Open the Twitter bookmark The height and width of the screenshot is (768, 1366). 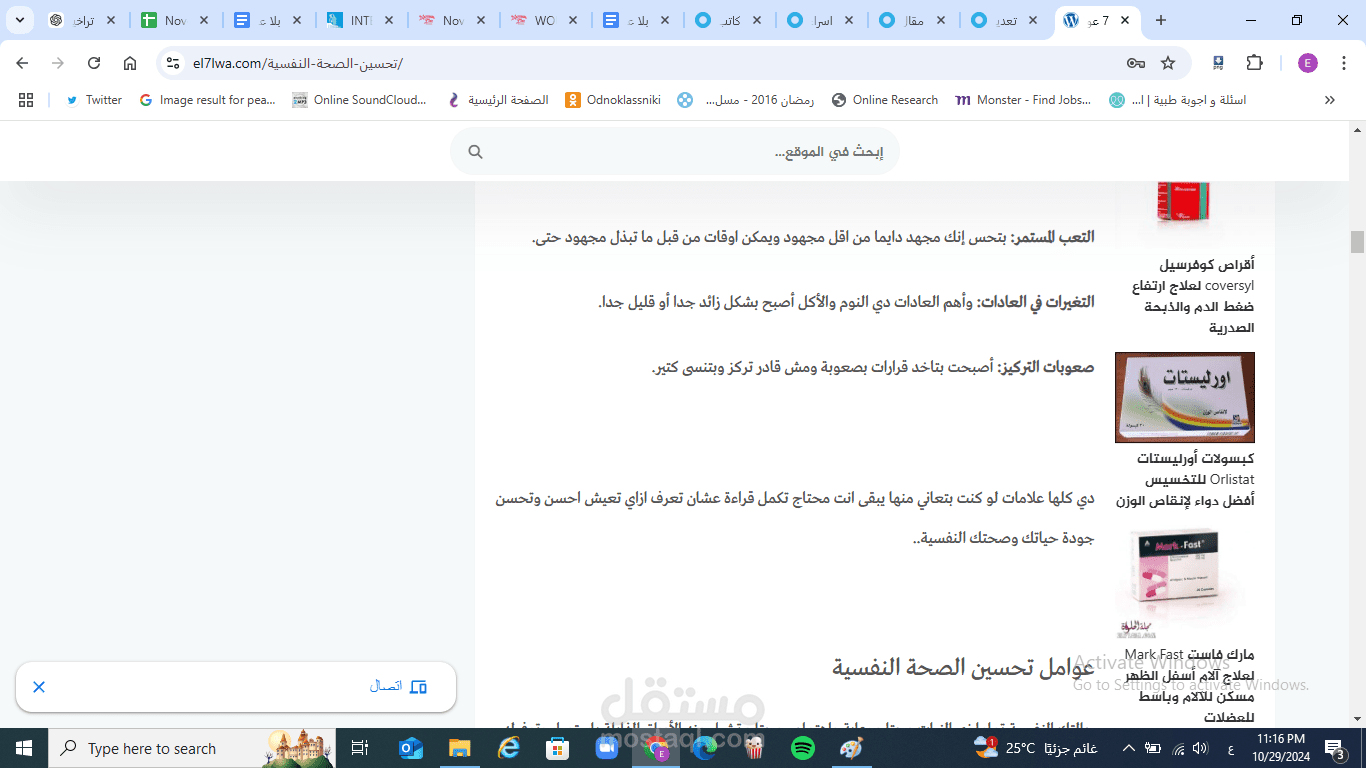pyautogui.click(x=94, y=100)
